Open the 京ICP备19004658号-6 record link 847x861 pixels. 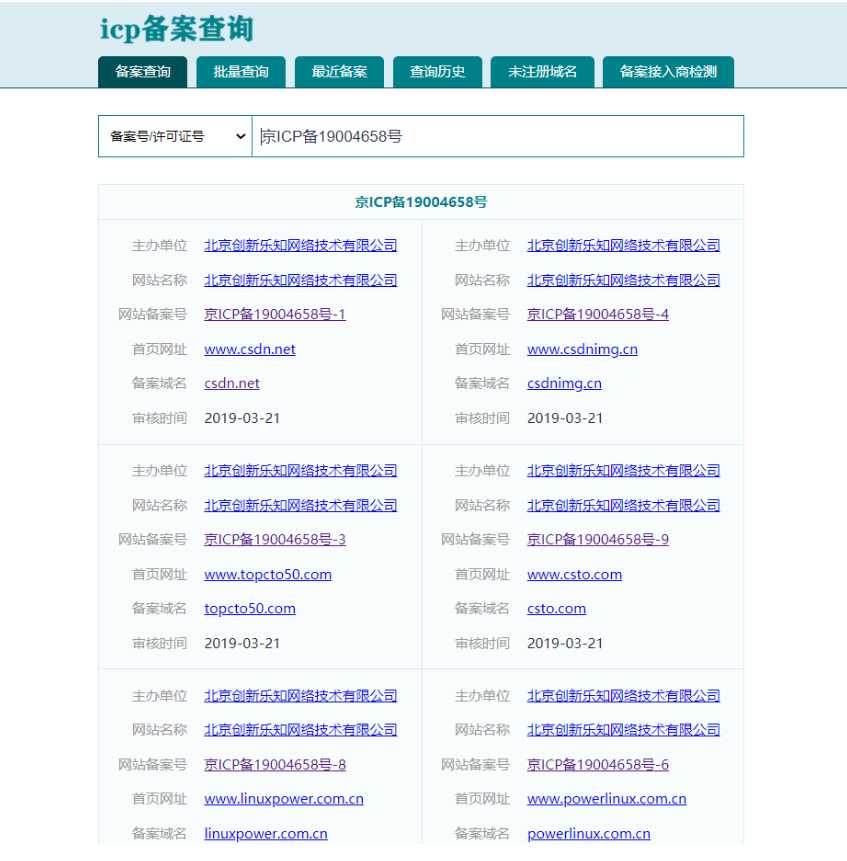(598, 764)
